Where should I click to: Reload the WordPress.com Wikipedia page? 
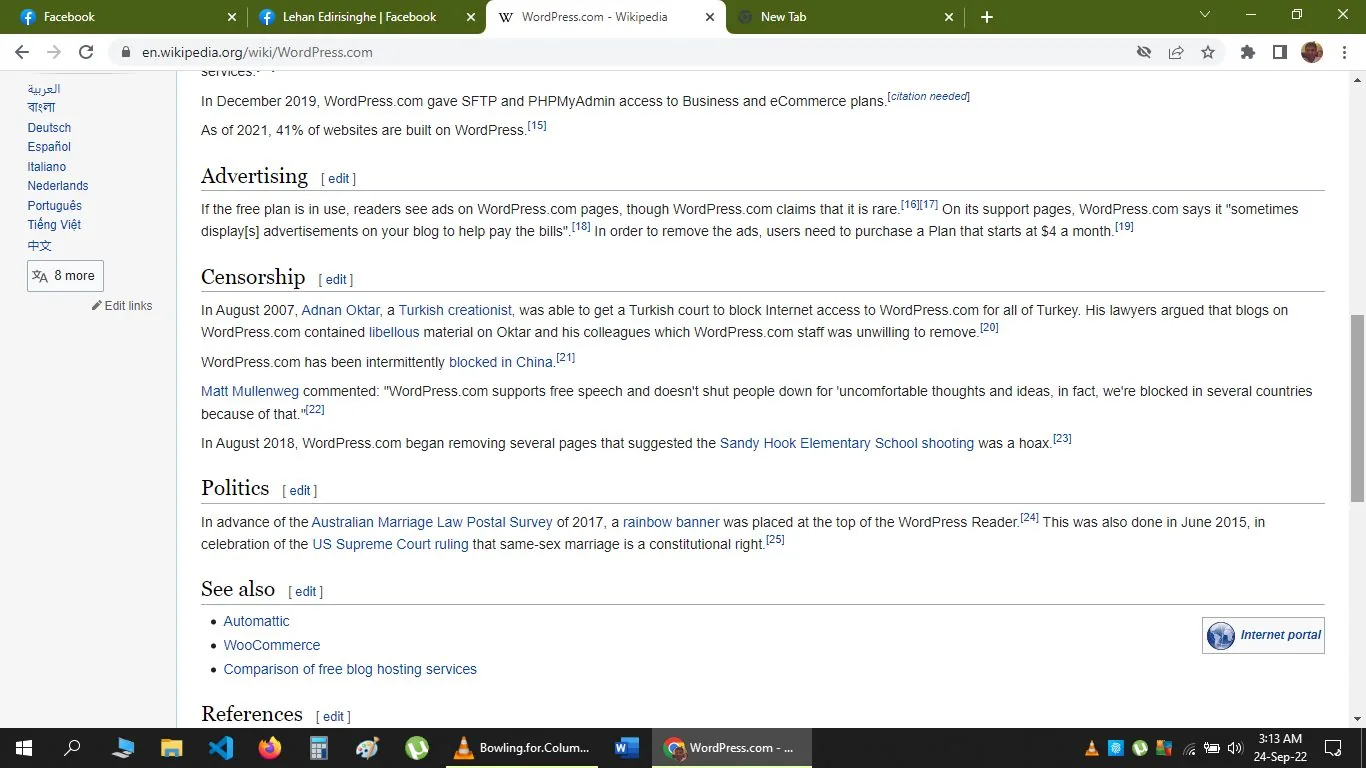coord(86,52)
